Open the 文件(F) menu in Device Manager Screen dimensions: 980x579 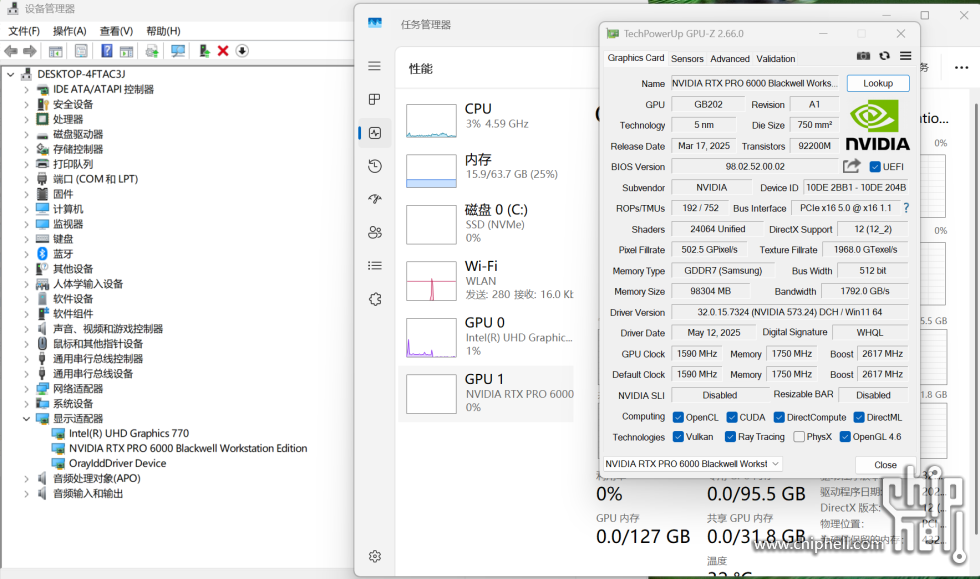24,31
